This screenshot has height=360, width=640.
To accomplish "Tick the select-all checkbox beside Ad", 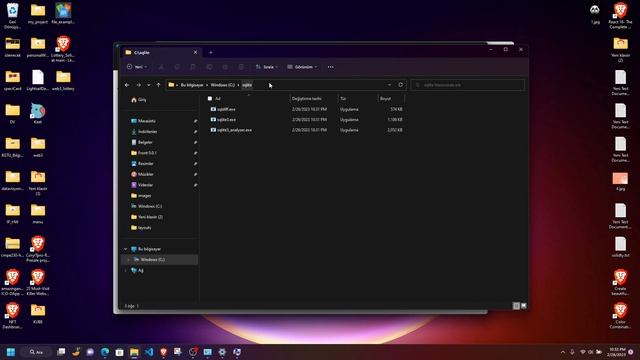I will point(210,98).
